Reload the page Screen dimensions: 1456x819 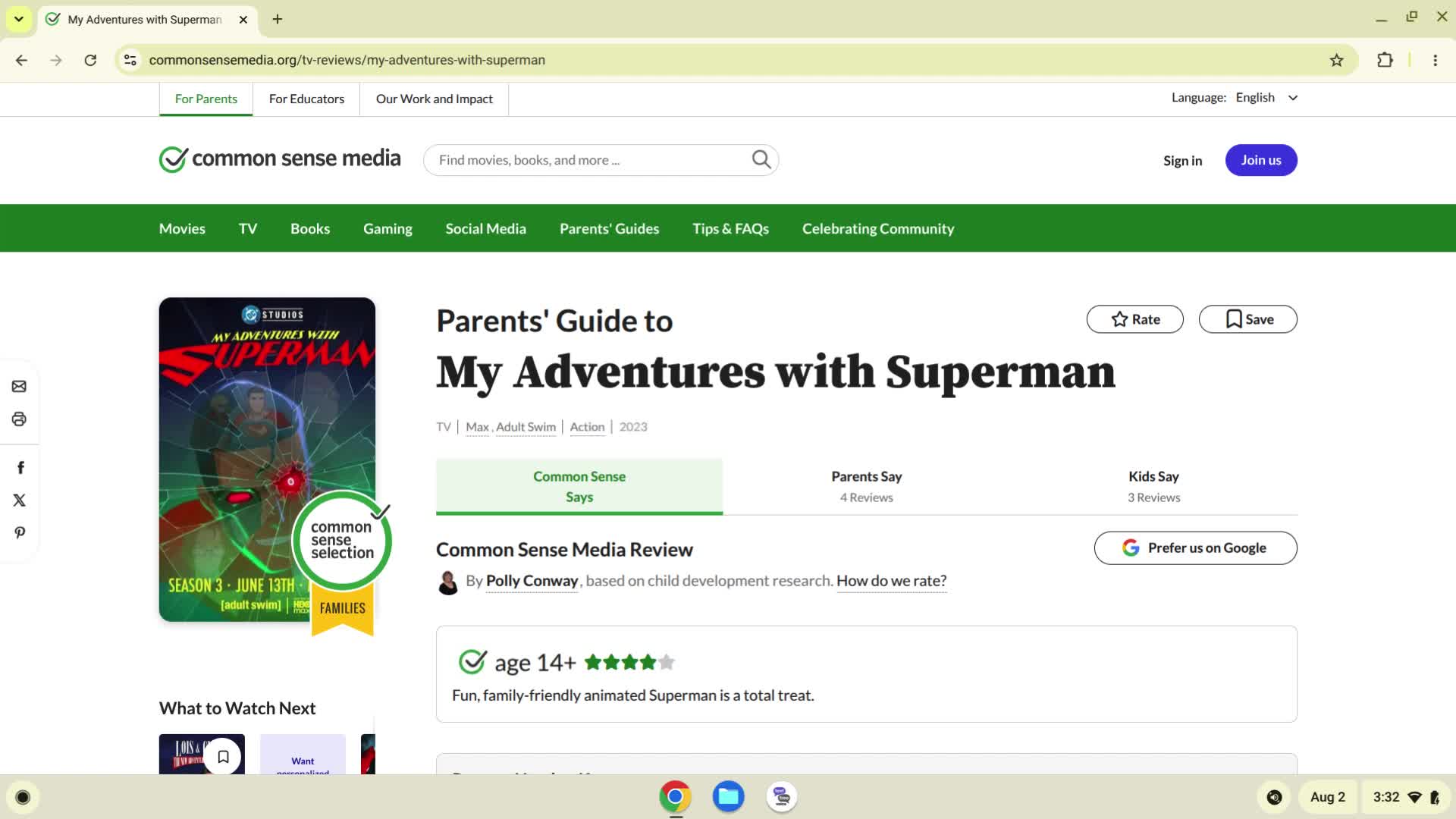point(90,60)
